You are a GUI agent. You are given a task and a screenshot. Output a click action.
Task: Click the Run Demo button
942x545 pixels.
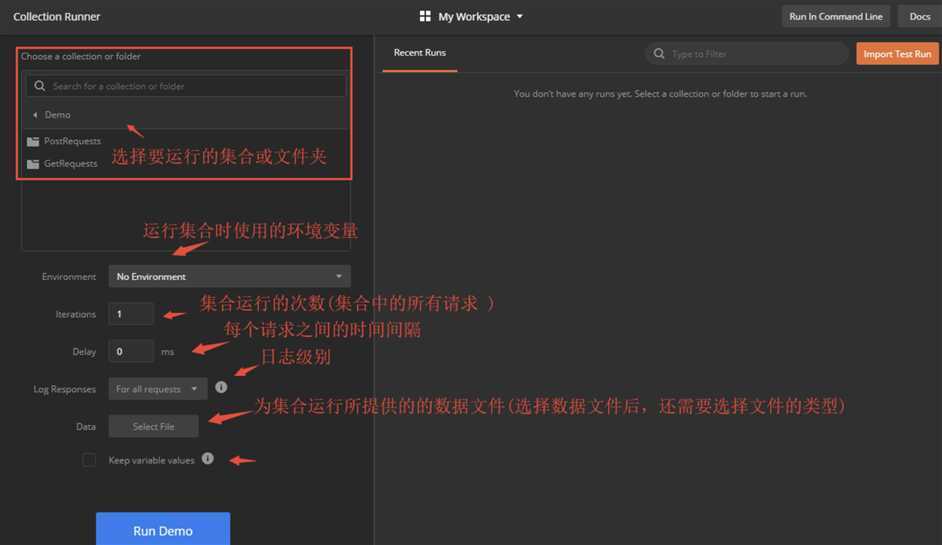[163, 530]
